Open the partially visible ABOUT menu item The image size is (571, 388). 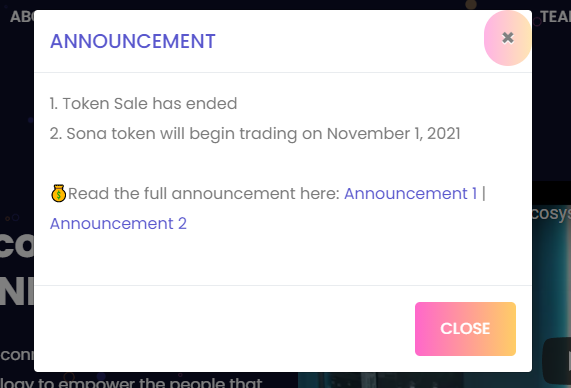point(22,17)
